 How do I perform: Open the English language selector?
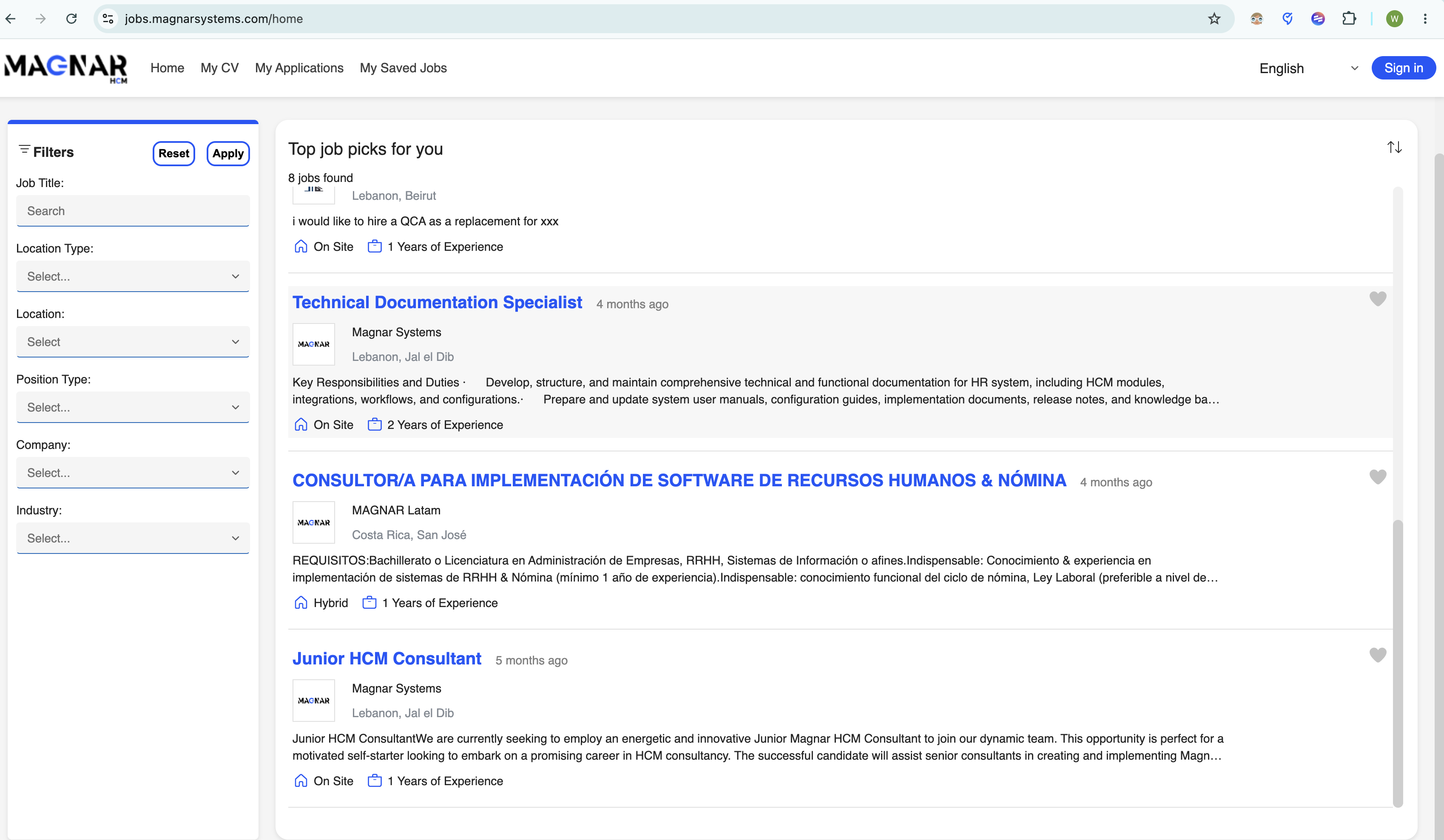[x=1309, y=68]
